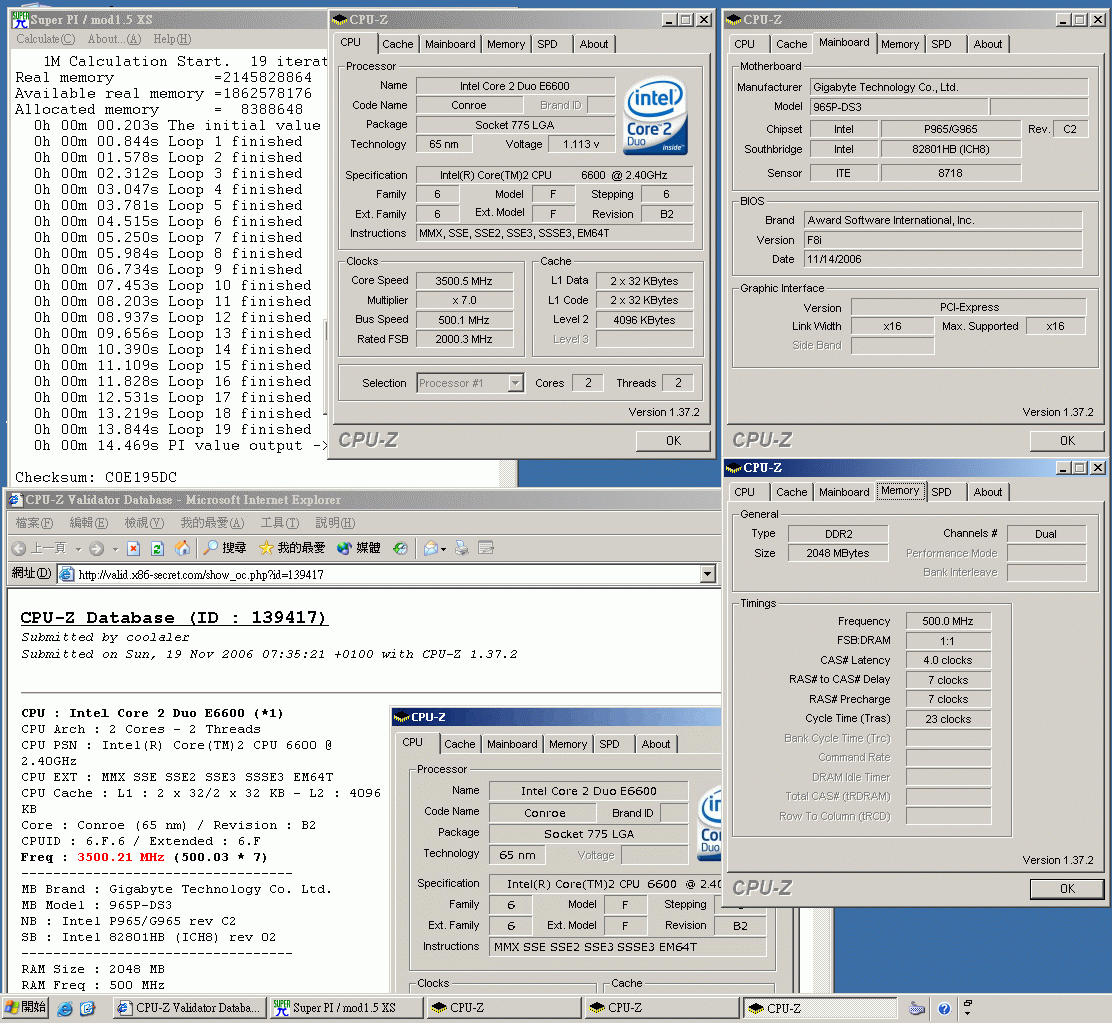Open the 編輯(E) Edit menu in IE
The image size is (1112, 1023).
pyautogui.click(x=89, y=523)
